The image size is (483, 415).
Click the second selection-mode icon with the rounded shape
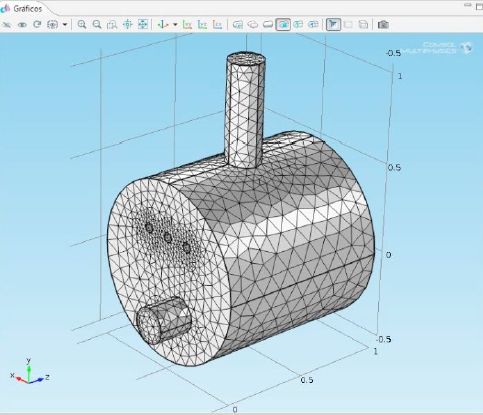click(253, 25)
